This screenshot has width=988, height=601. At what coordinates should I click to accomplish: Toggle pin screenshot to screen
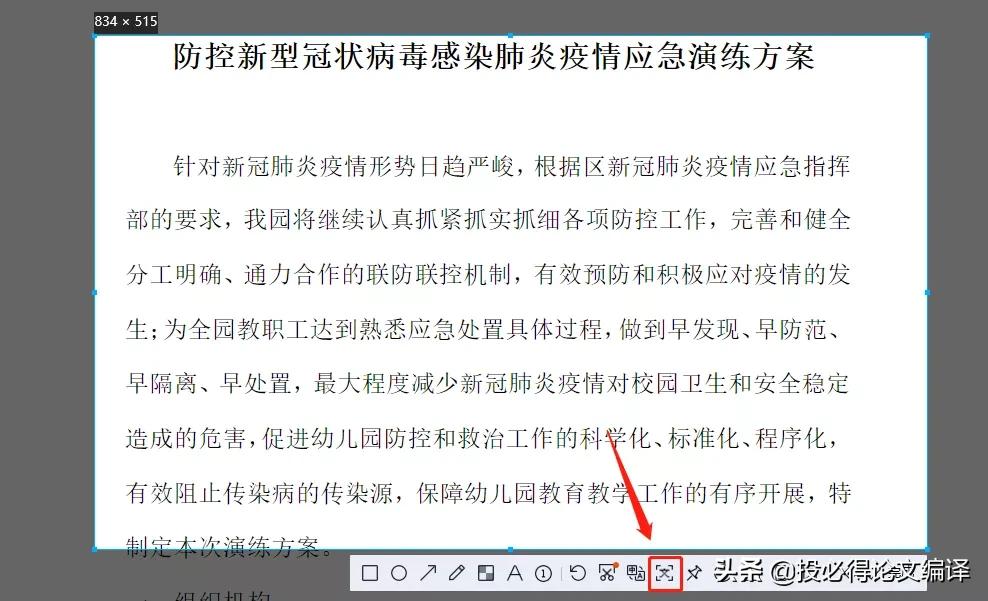coord(696,575)
